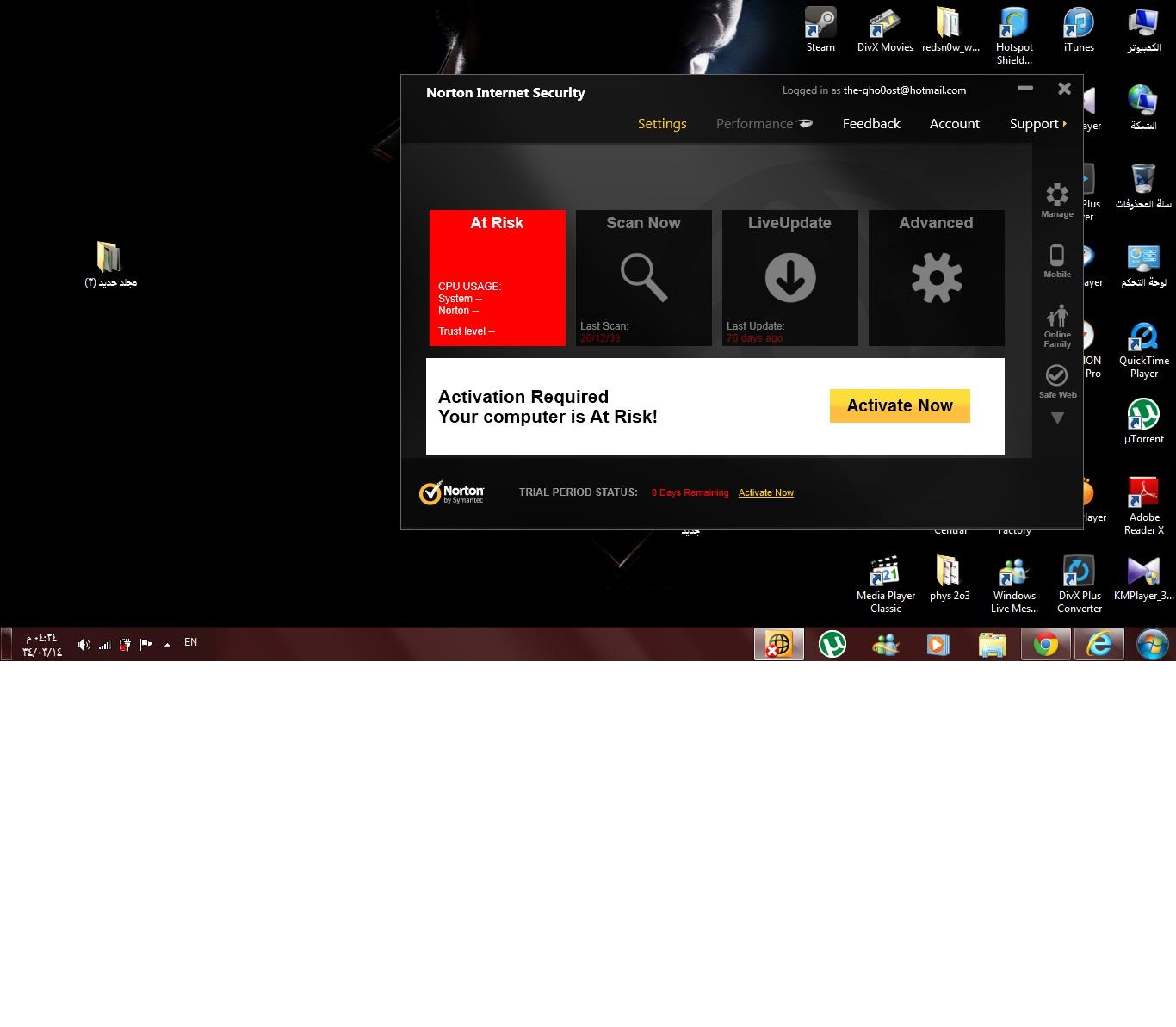Open the Advanced gear tile

click(937, 278)
